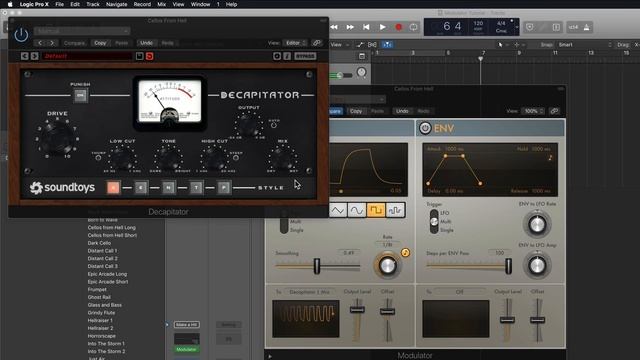Open the Mix menu
This screenshot has width=640, height=360.
coord(162,4)
